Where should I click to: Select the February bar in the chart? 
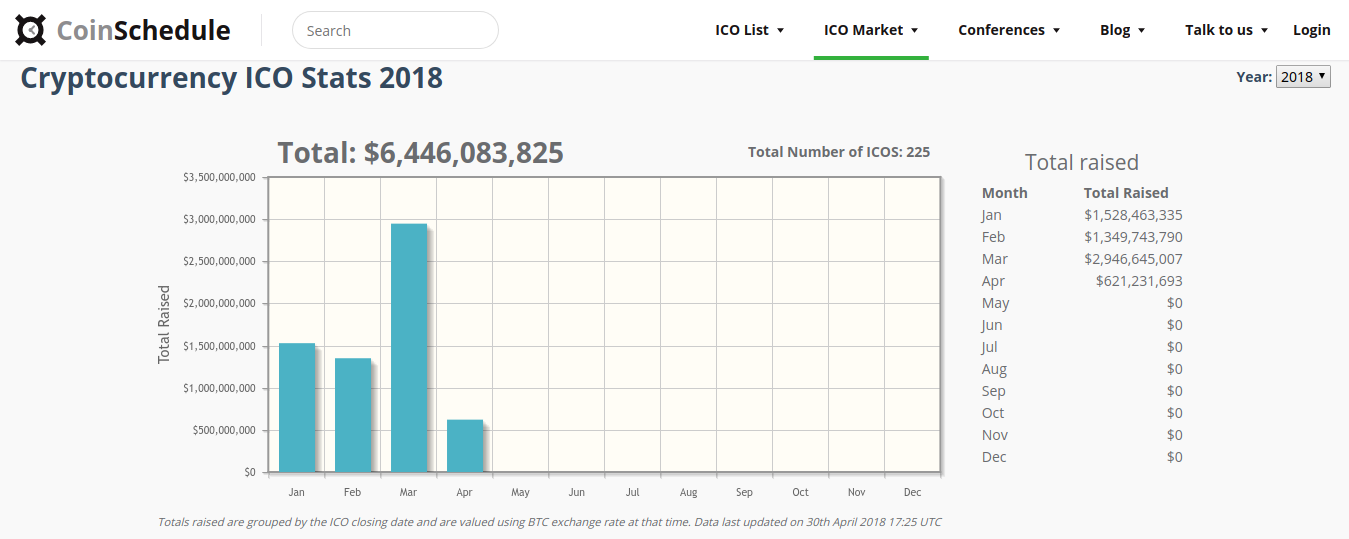point(353,415)
